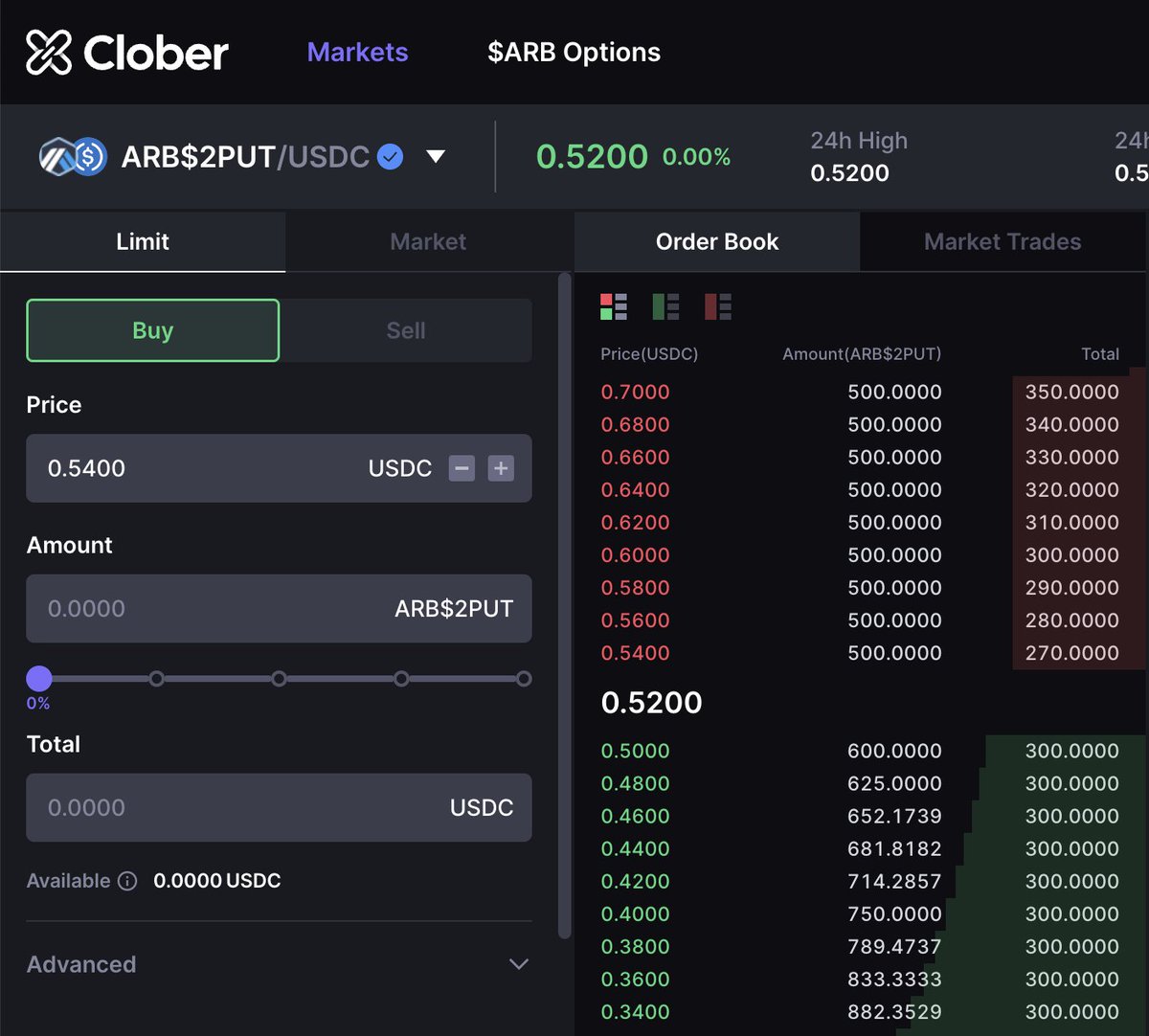Open the market pair dropdown arrow
The width and height of the screenshot is (1149, 1036).
(x=436, y=156)
